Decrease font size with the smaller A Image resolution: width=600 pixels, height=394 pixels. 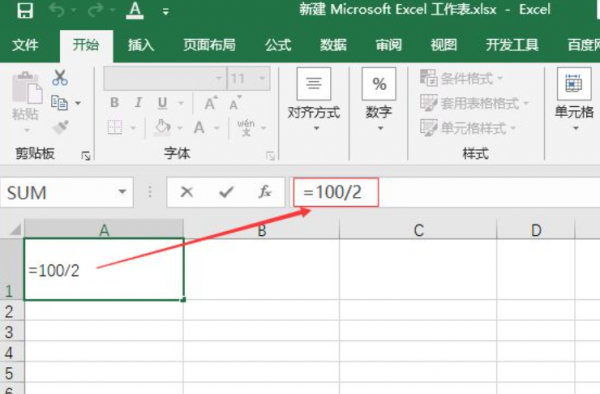235,103
